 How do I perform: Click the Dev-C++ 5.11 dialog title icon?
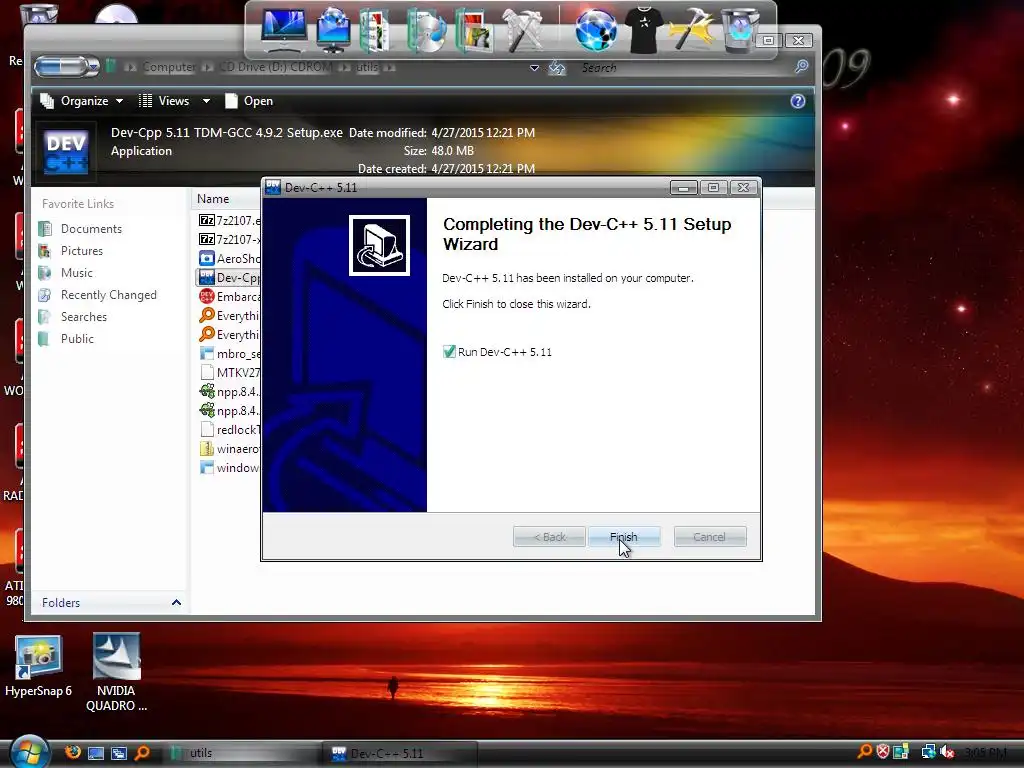273,187
